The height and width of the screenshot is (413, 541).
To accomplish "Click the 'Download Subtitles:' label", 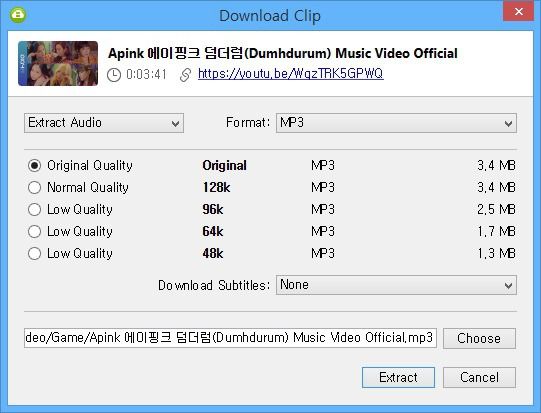I will click(x=214, y=285).
